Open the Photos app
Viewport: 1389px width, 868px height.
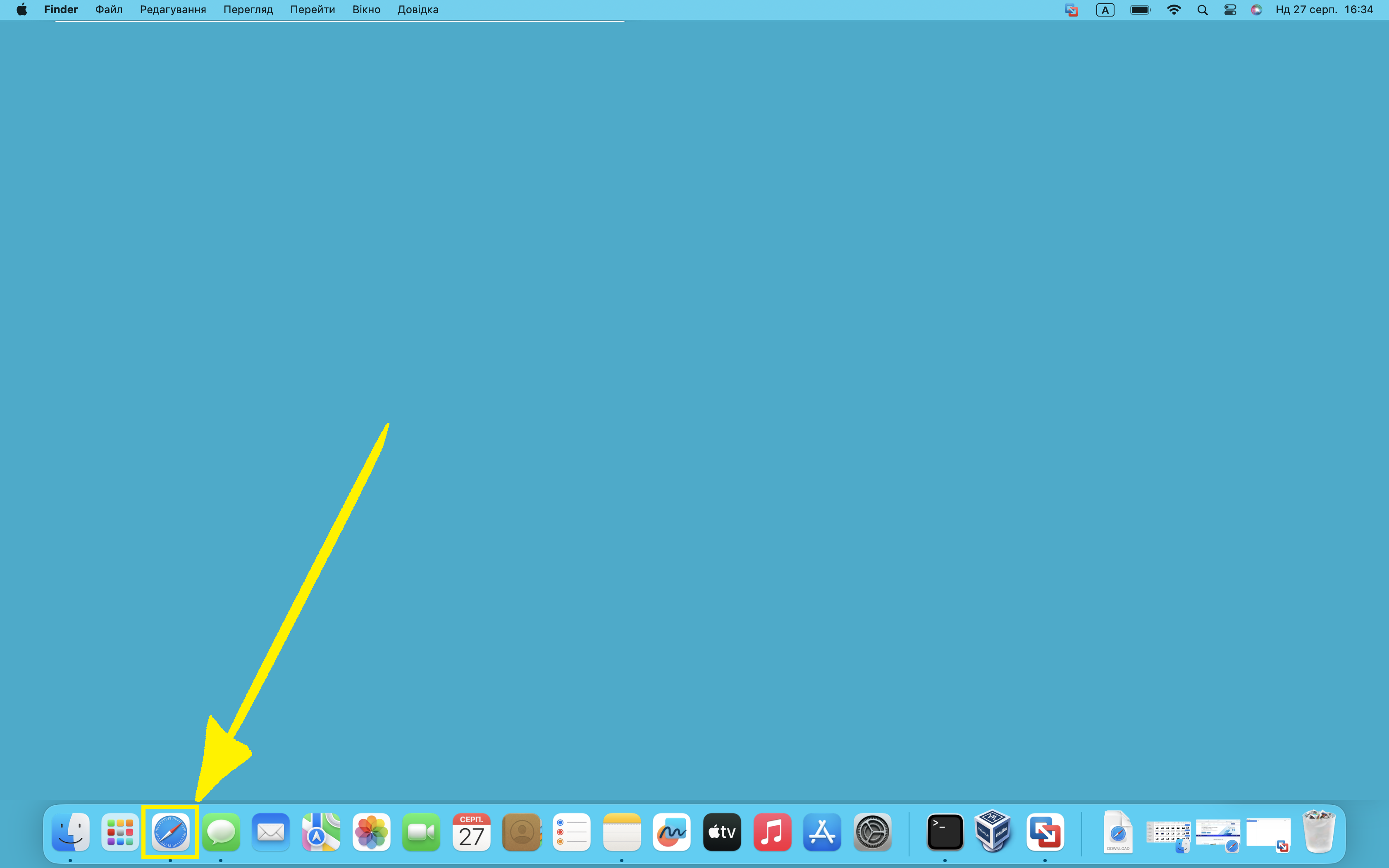371,832
